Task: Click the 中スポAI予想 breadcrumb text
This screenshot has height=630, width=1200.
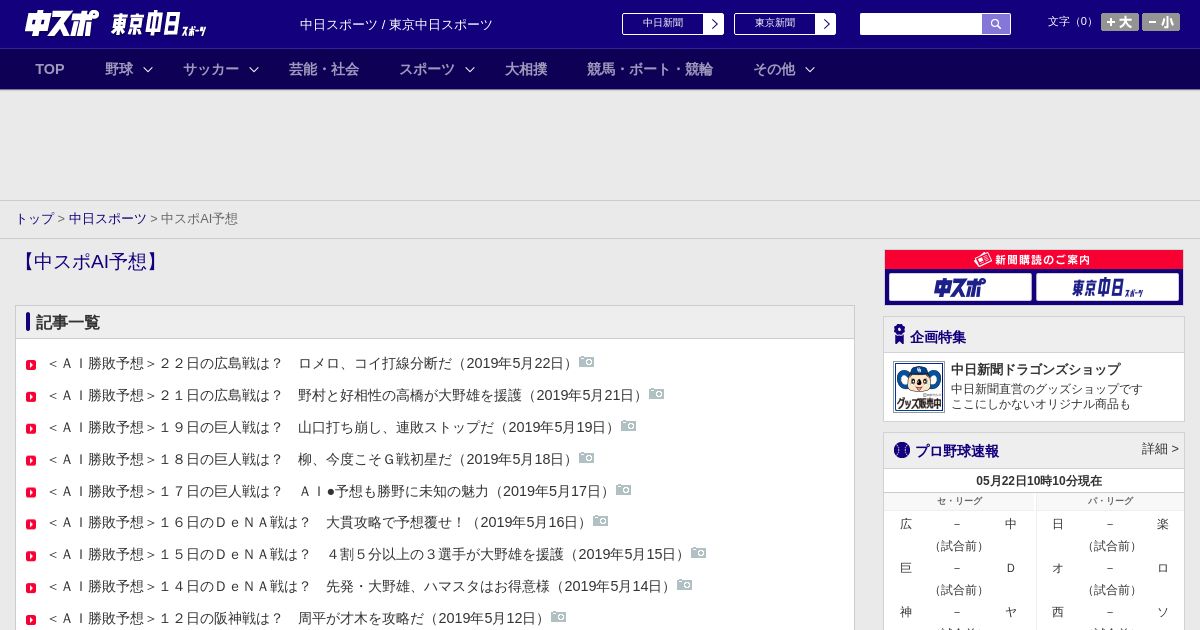Action: (x=199, y=219)
